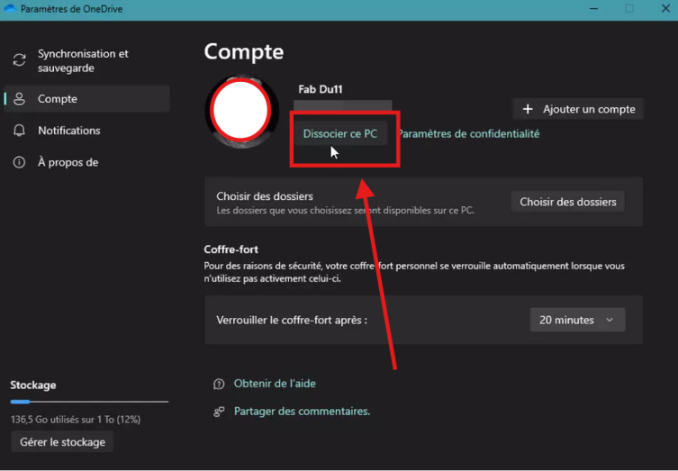Click the plus icon in Ajouter un compte
The height and width of the screenshot is (471, 678).
pos(528,109)
